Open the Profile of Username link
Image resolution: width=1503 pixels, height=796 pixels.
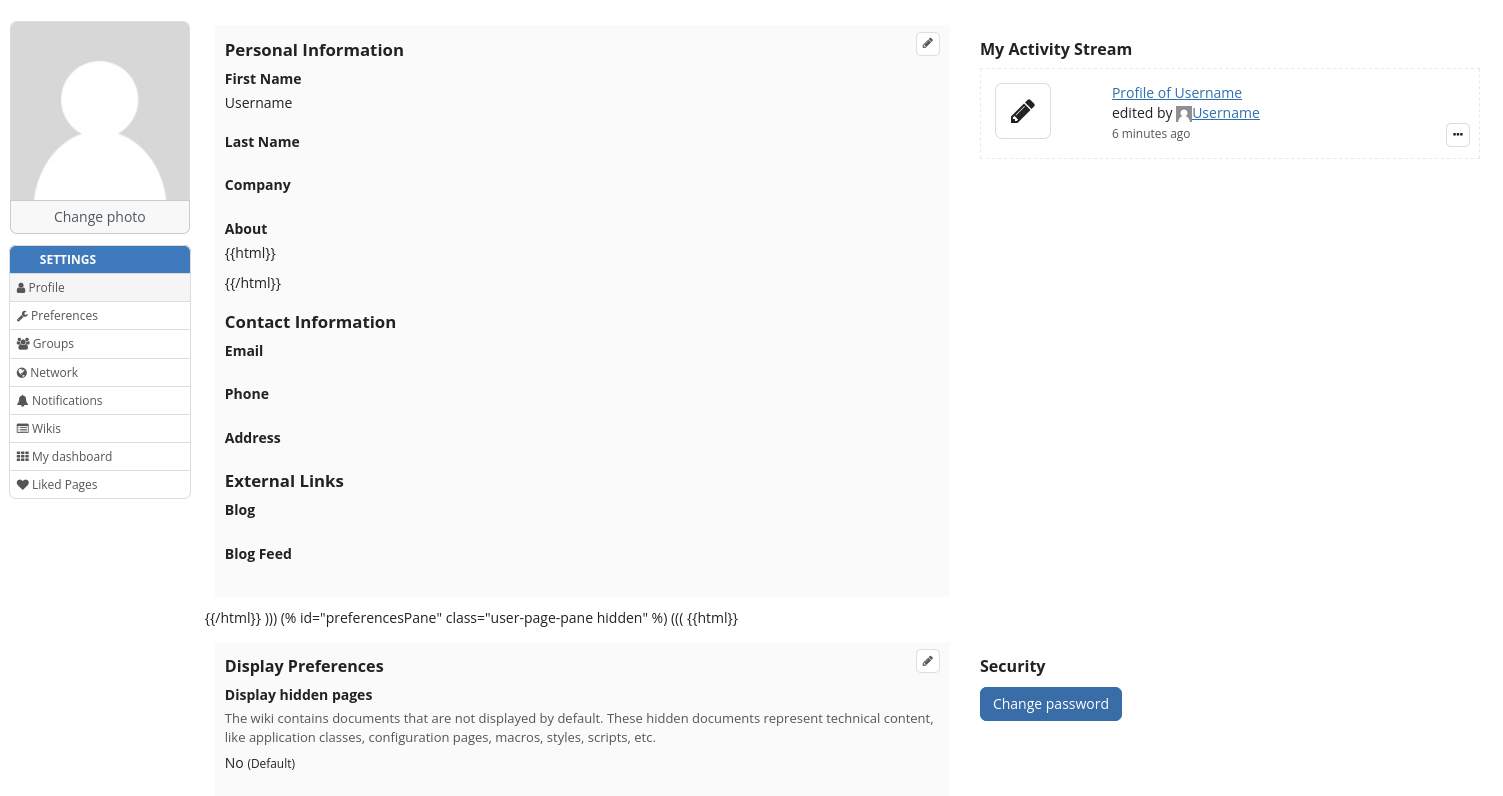click(x=1176, y=93)
